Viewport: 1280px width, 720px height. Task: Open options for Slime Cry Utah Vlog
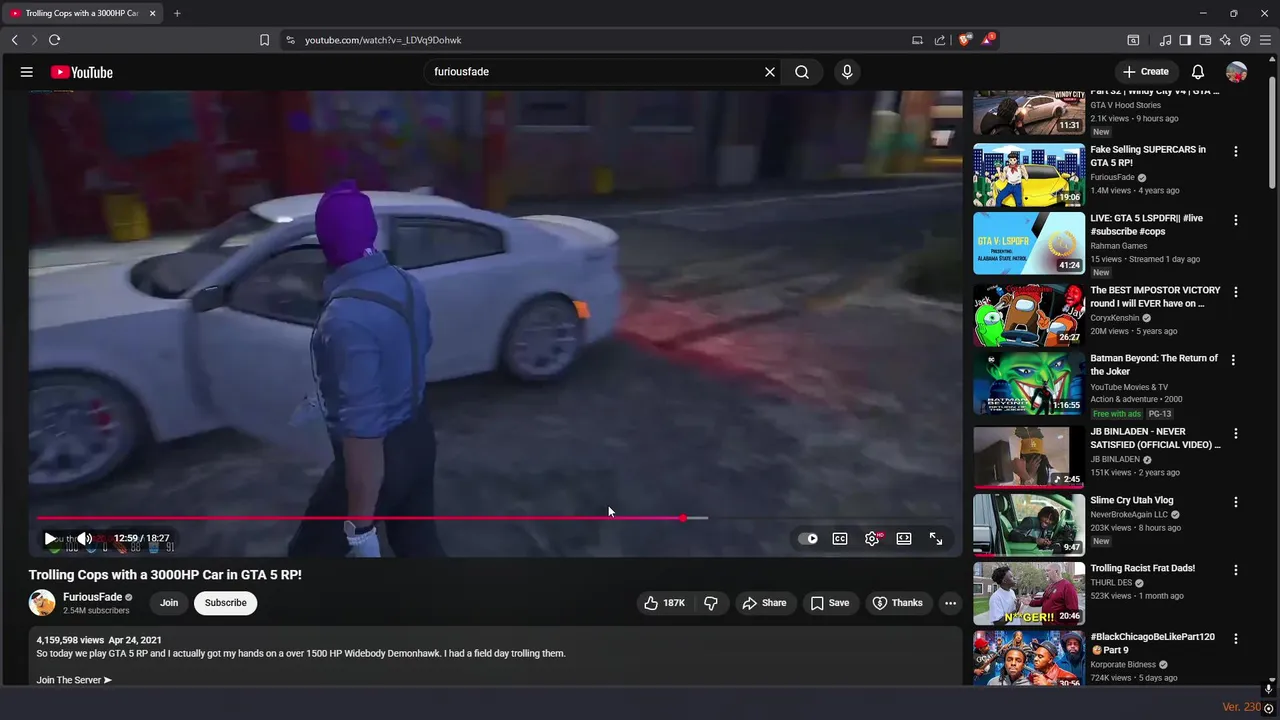point(1236,502)
